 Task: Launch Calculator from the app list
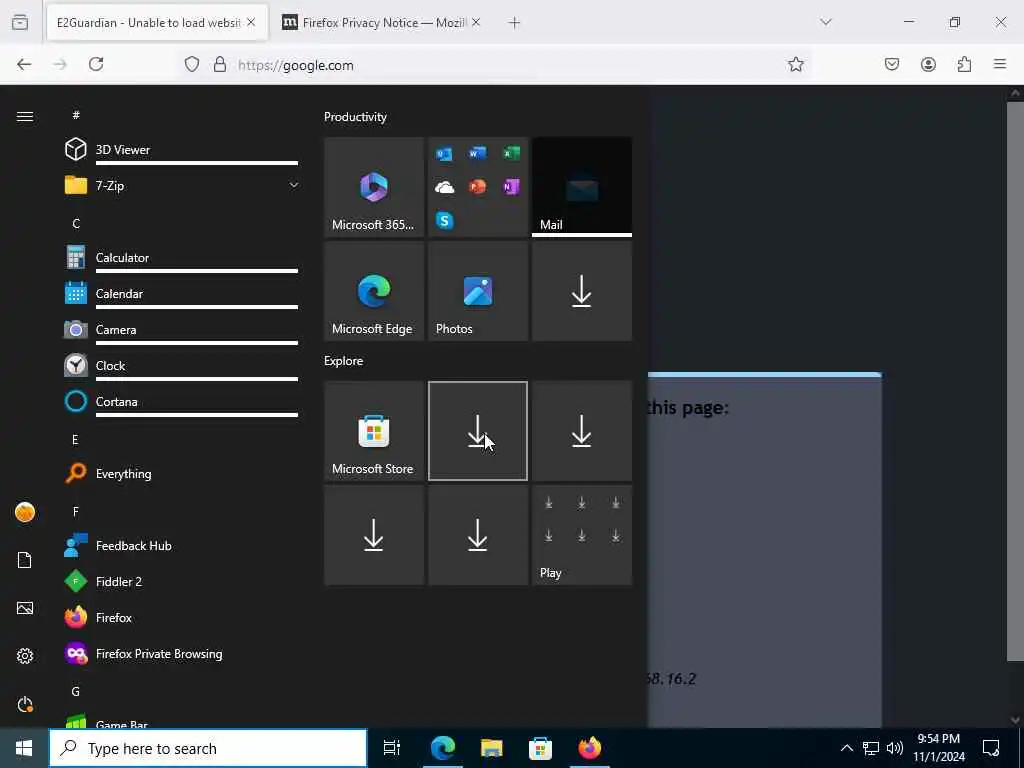point(181,258)
